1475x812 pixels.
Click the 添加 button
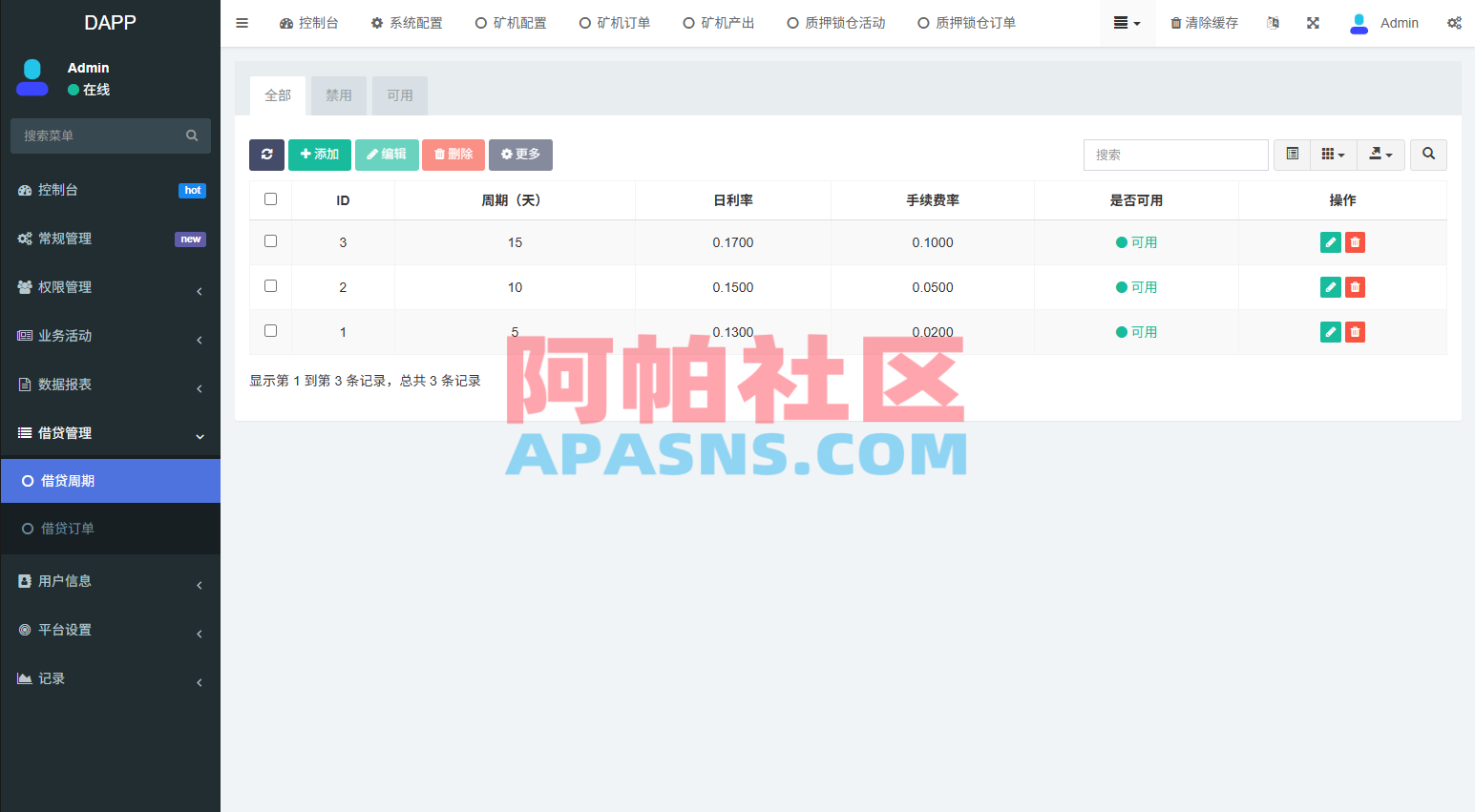tap(320, 155)
